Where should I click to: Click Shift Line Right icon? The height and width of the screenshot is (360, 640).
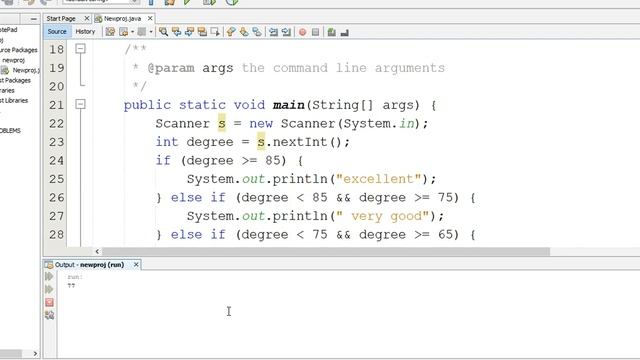point(286,32)
